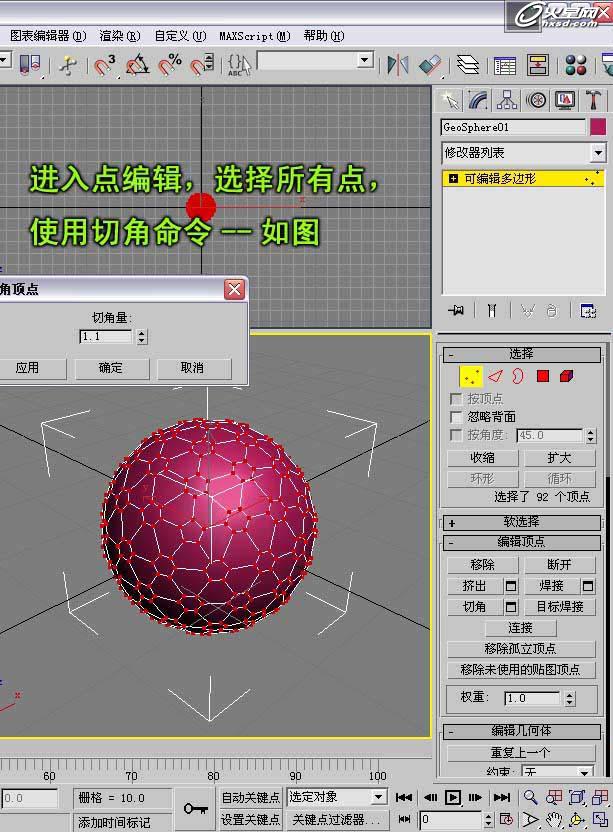Open the 修改器列表 dropdown
Screen dimensions: 613x832
(x=598, y=153)
